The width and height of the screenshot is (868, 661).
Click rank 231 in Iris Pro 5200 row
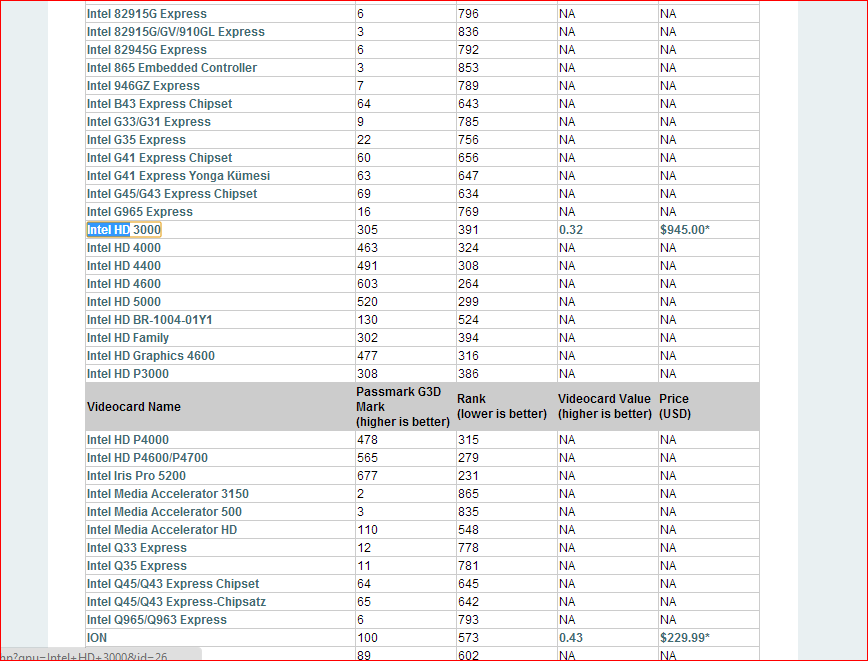pyautogui.click(x=468, y=476)
